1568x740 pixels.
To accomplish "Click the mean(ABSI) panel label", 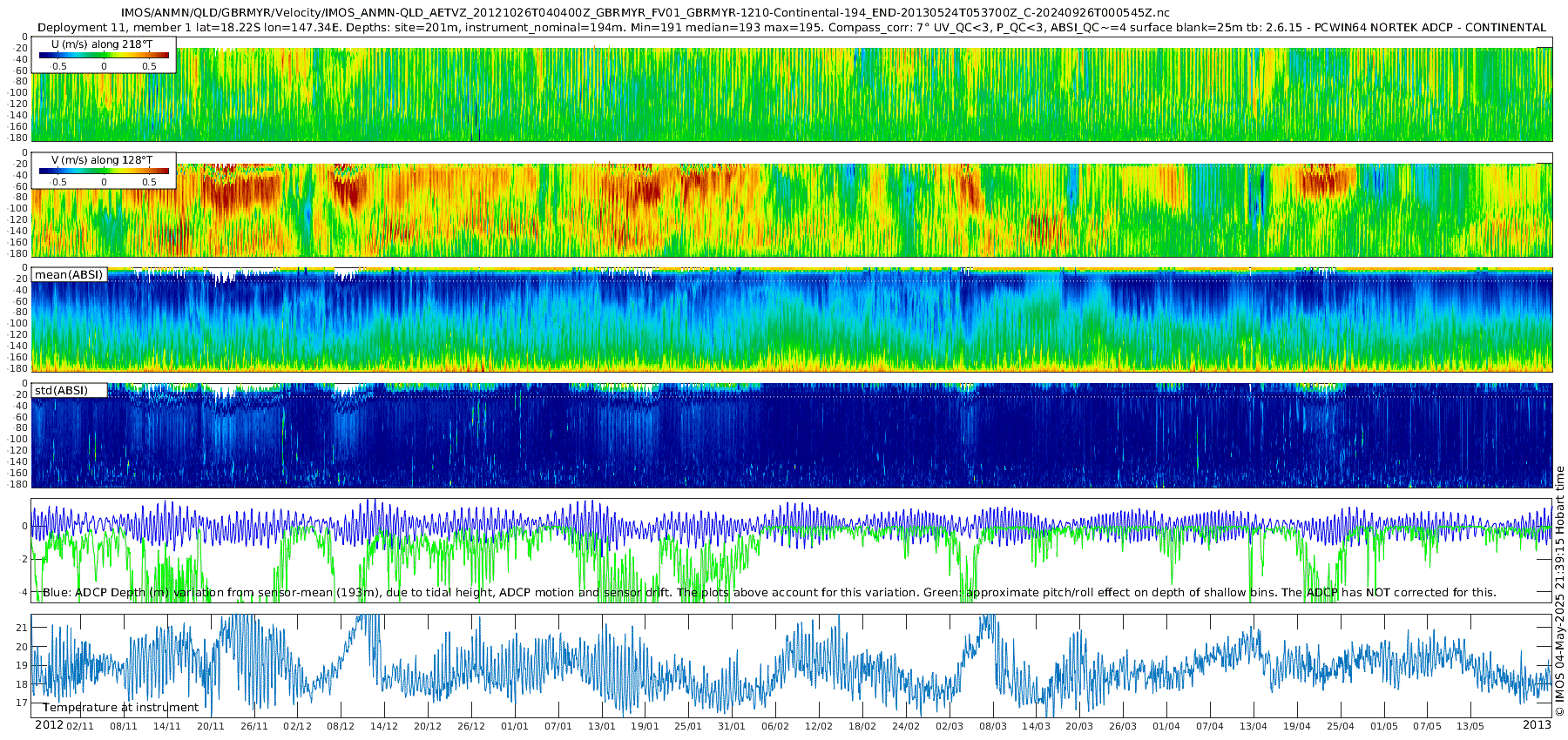I will pos(69,275).
